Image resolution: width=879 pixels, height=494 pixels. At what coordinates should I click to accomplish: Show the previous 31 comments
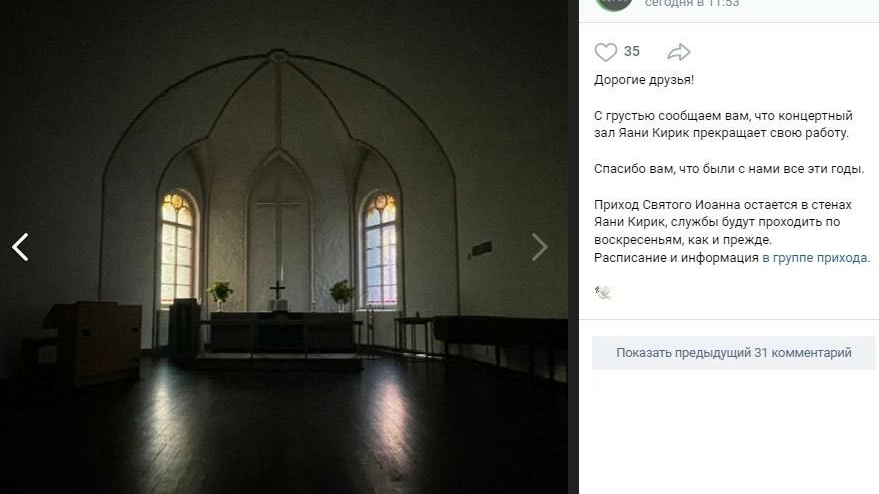coord(734,353)
